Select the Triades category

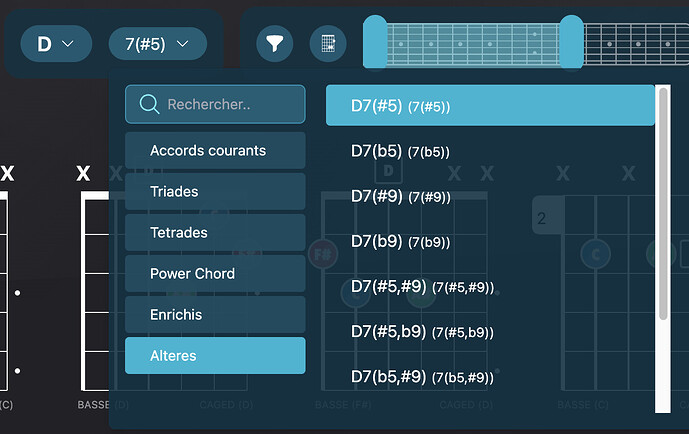(x=215, y=192)
